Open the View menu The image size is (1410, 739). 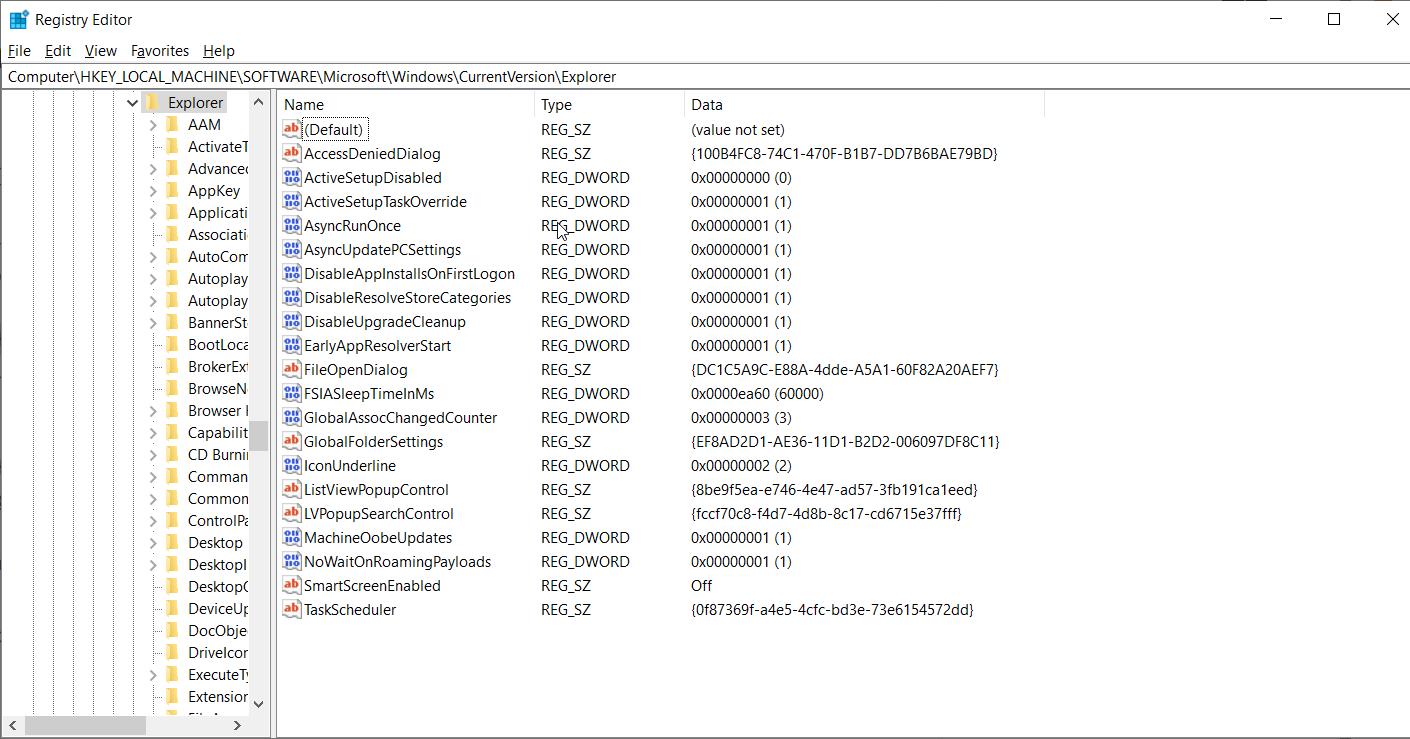[x=101, y=51]
